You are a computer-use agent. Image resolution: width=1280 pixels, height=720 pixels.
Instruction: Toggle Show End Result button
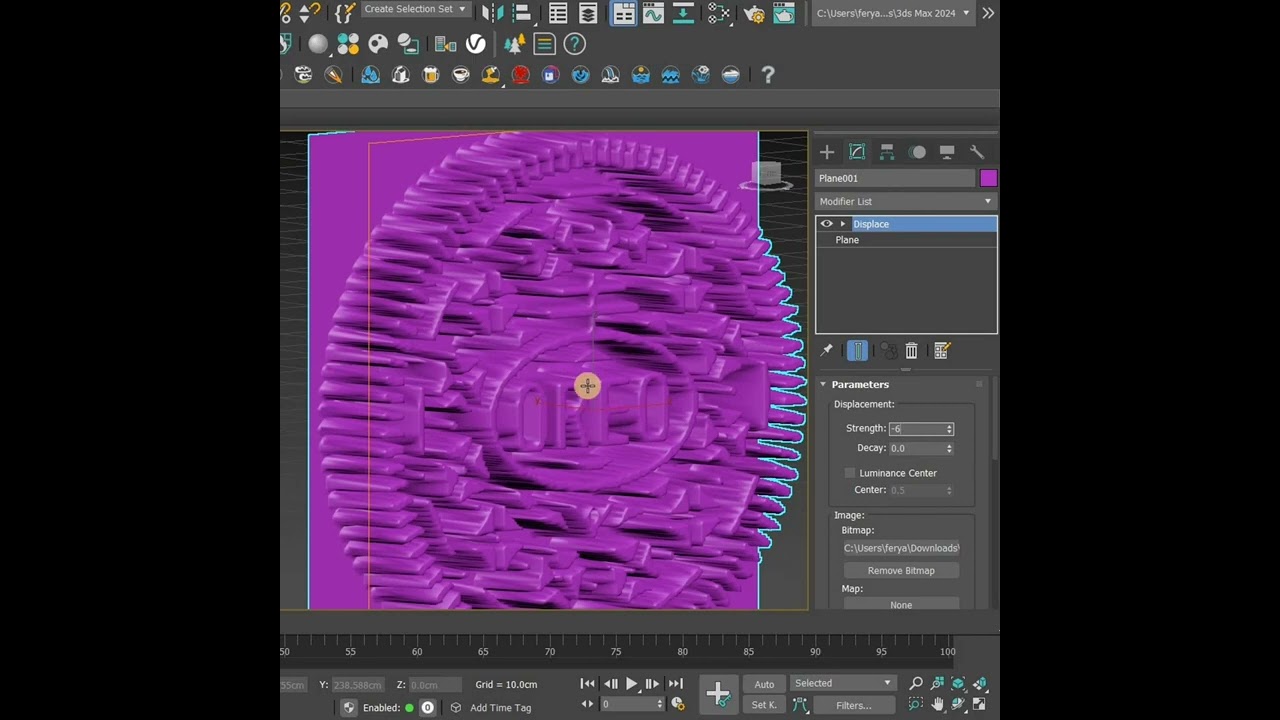pos(857,351)
